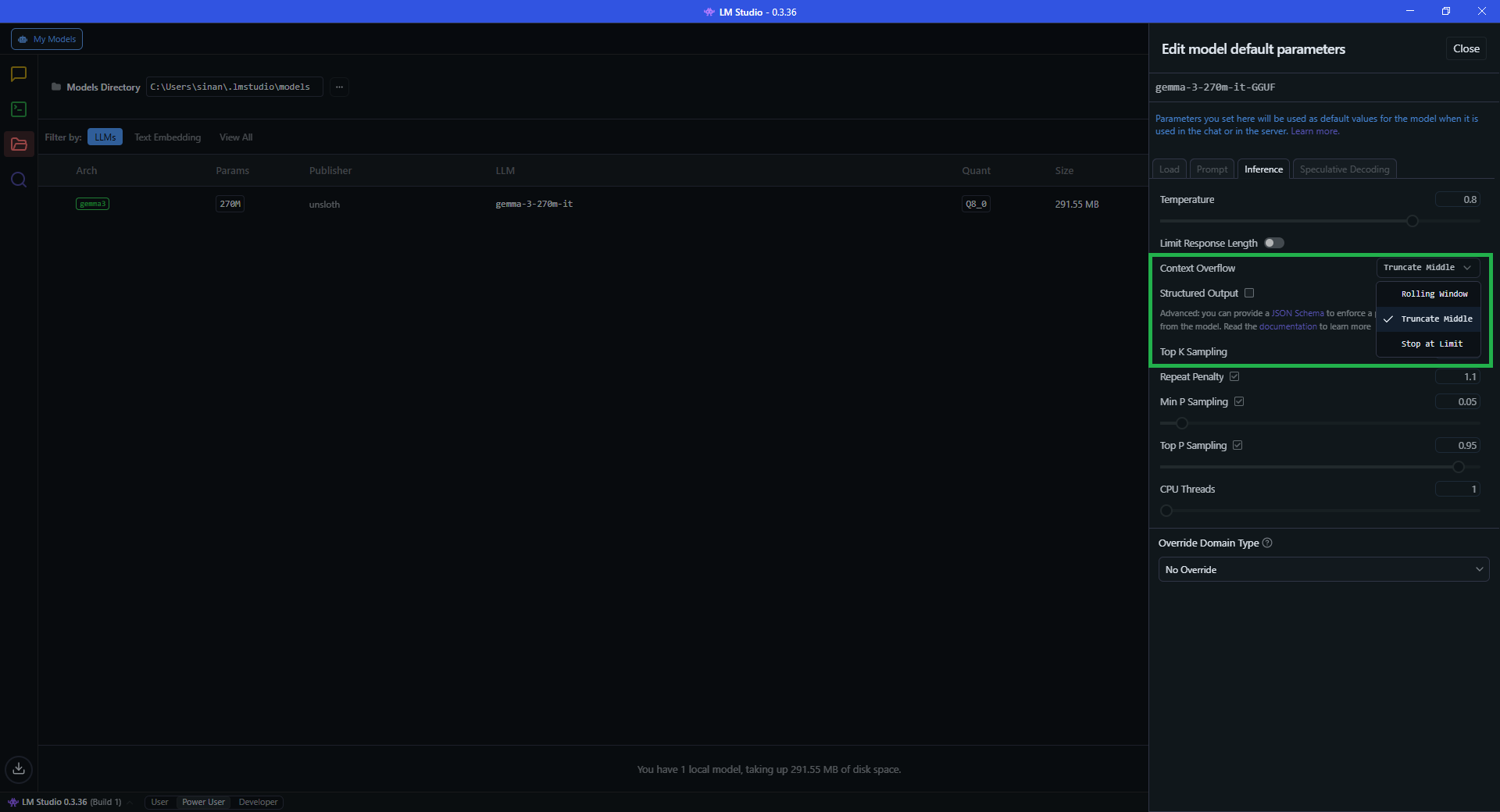Switch to the Load tab
Viewport: 1500px width, 812px height.
tap(1169, 169)
